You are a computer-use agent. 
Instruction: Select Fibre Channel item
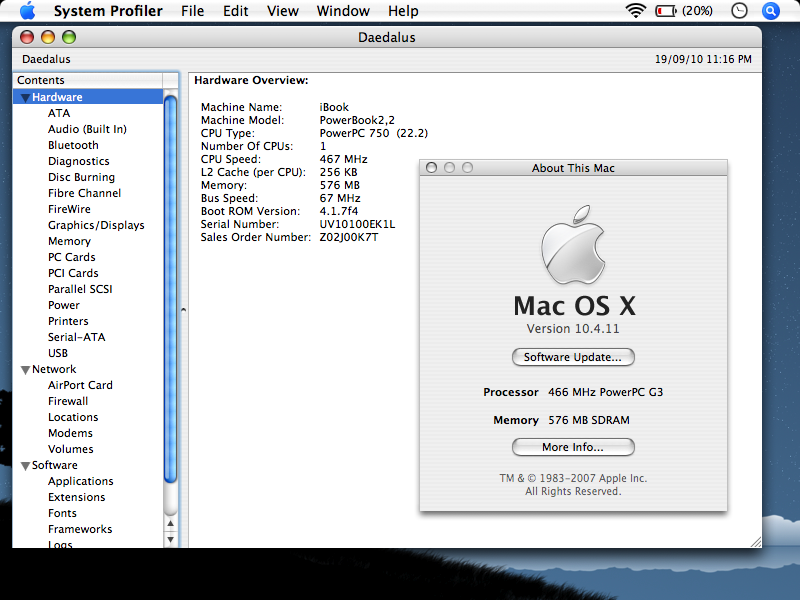click(84, 193)
